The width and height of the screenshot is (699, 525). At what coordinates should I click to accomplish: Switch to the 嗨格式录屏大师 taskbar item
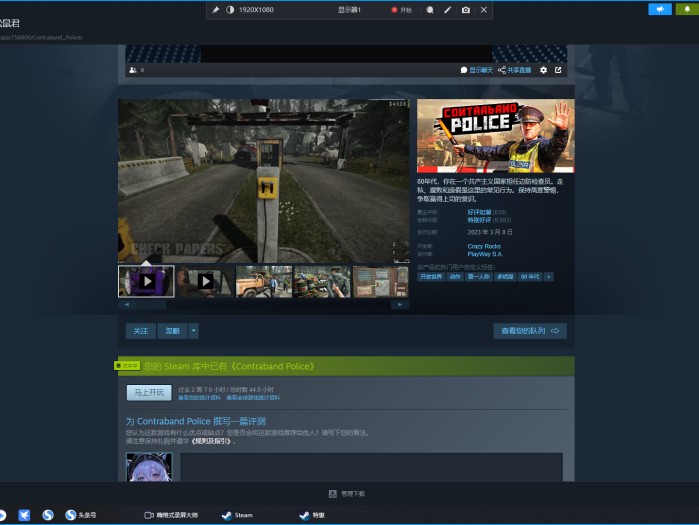[171, 515]
